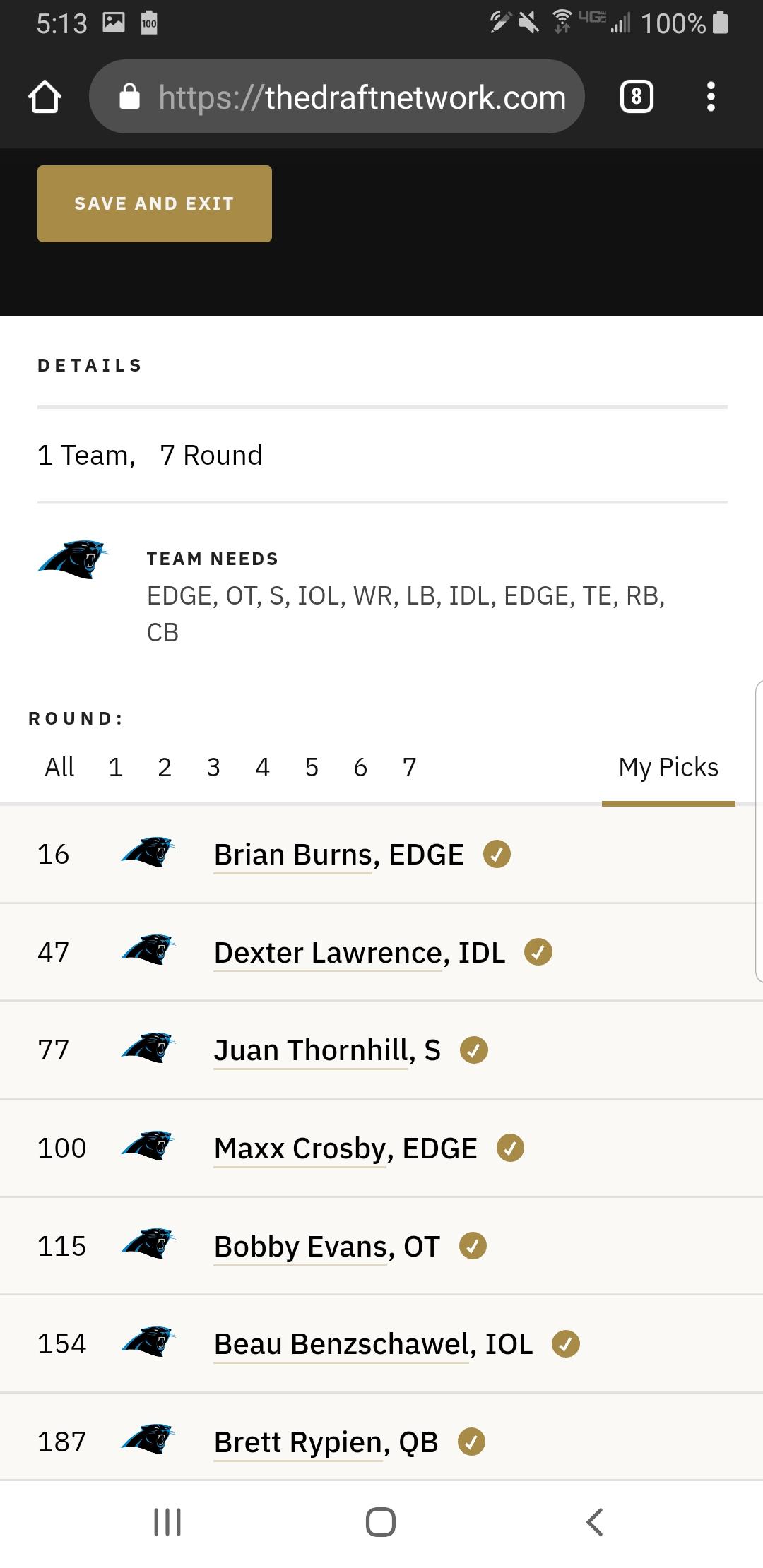Filter picks to round 3
Image resolution: width=763 pixels, height=1568 pixels.
(x=213, y=767)
